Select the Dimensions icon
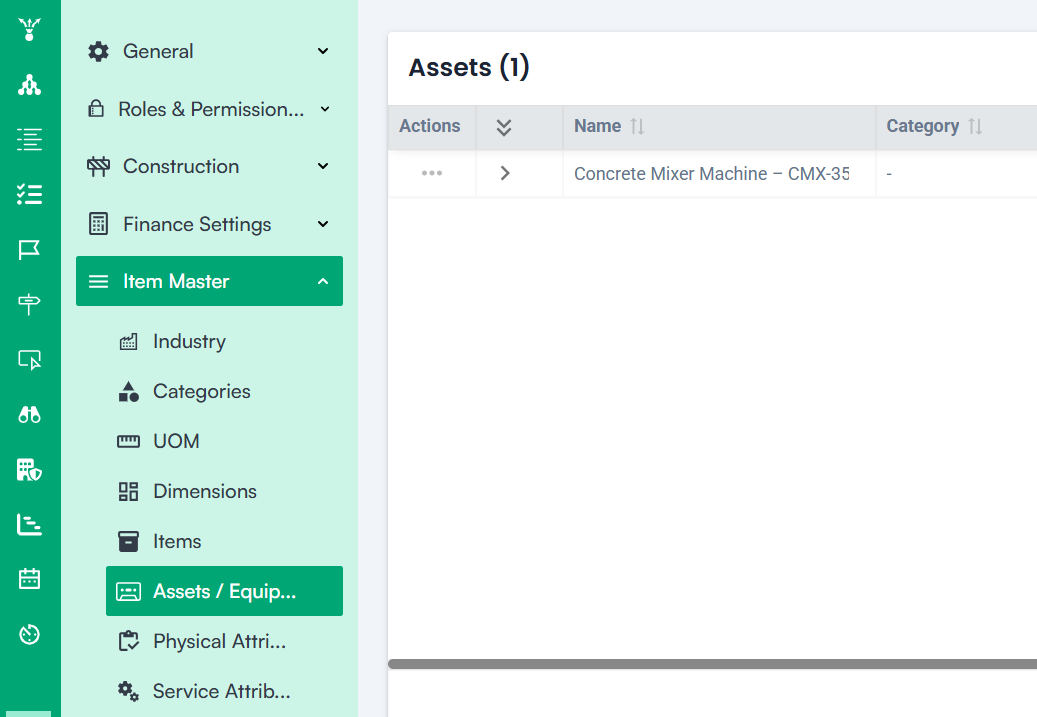This screenshot has width=1037, height=717. (129, 491)
